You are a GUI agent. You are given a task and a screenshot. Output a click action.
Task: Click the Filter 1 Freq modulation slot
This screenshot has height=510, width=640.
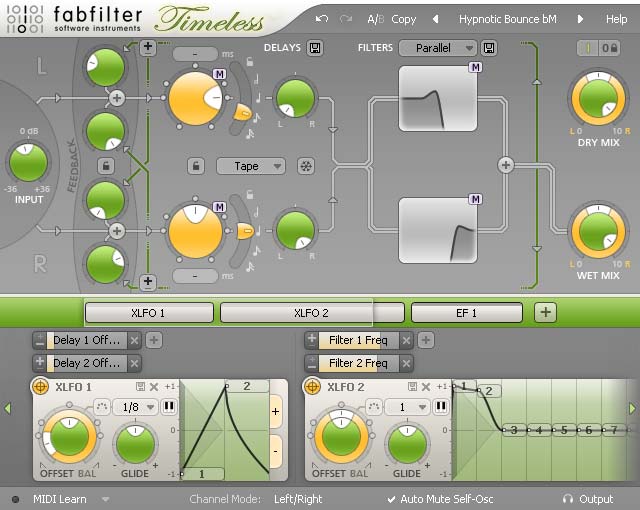[x=358, y=340]
